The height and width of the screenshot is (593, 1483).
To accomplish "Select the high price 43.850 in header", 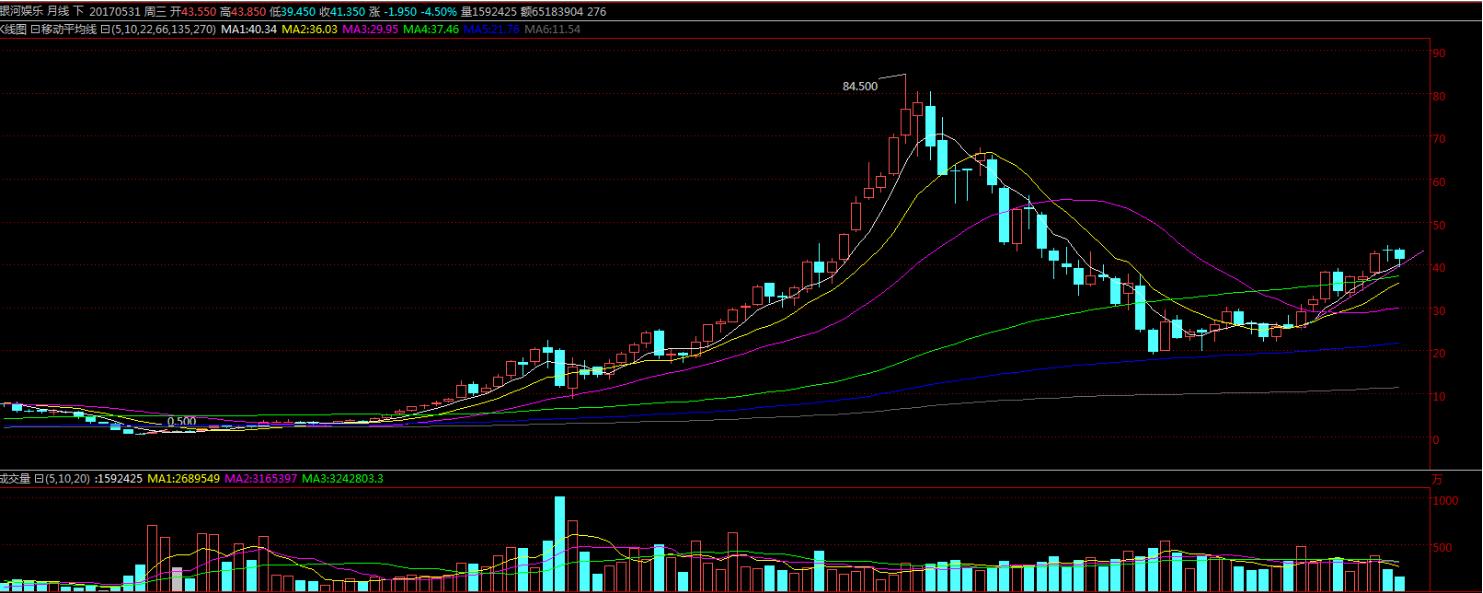I will (248, 11).
